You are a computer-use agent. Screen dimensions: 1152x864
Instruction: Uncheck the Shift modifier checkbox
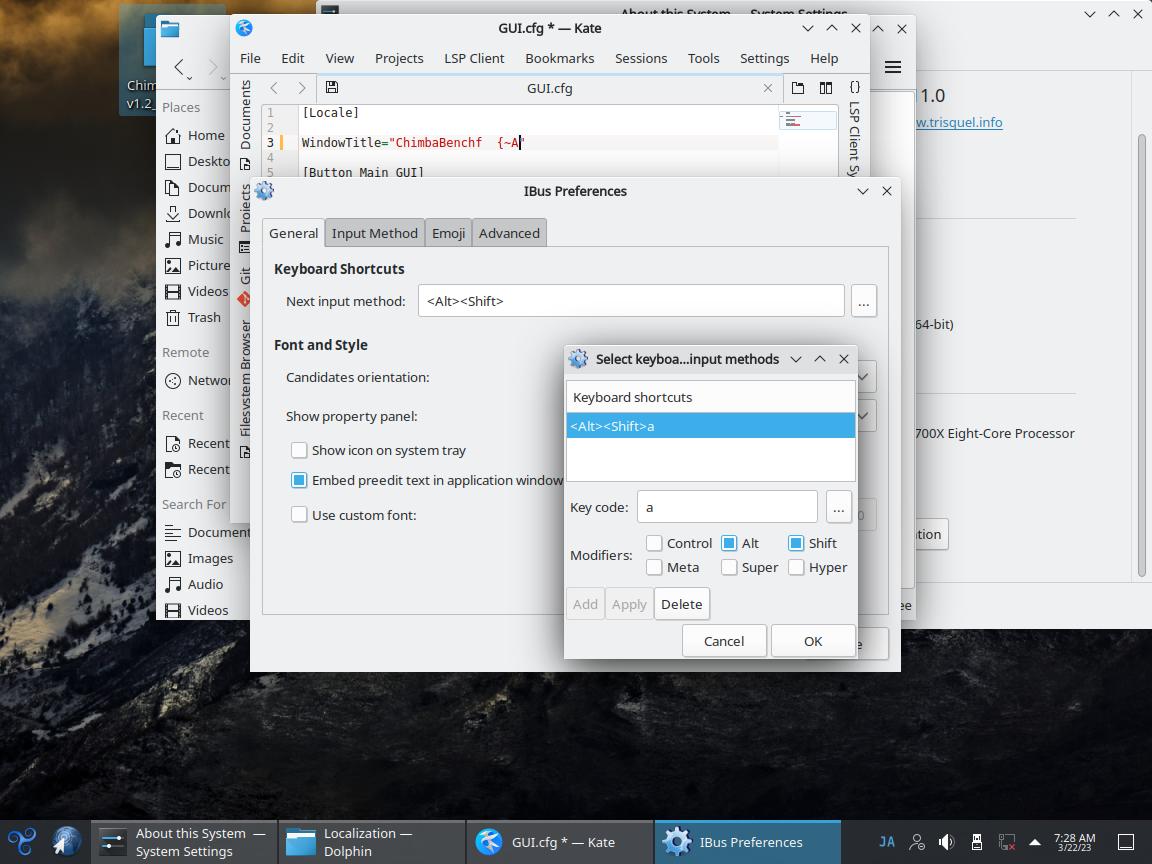796,543
